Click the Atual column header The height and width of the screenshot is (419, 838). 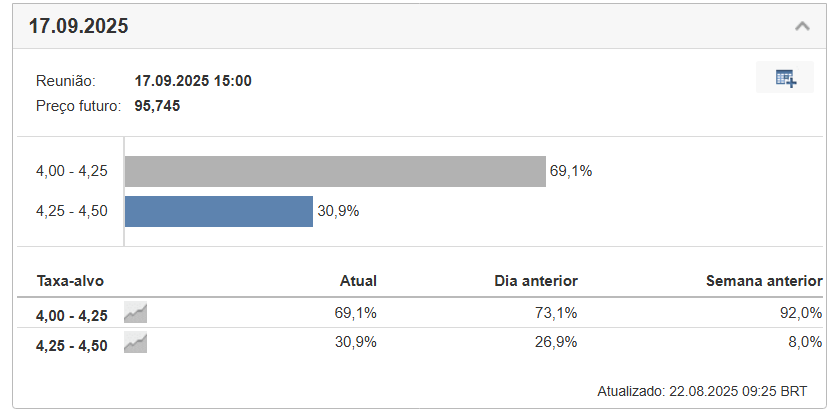(358, 281)
